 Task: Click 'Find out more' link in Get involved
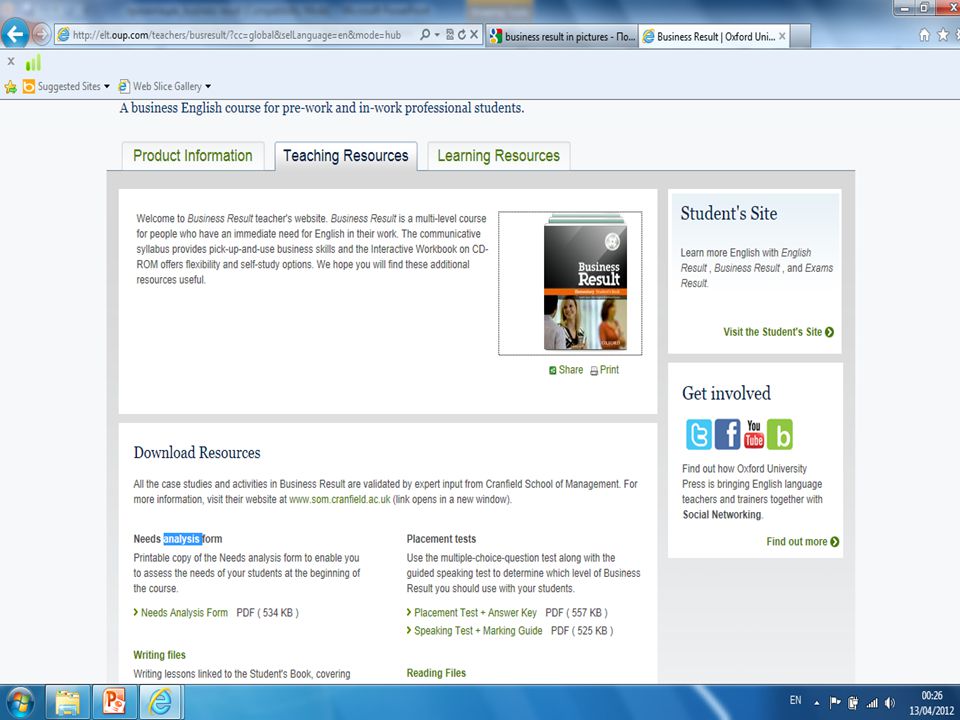[x=803, y=541]
